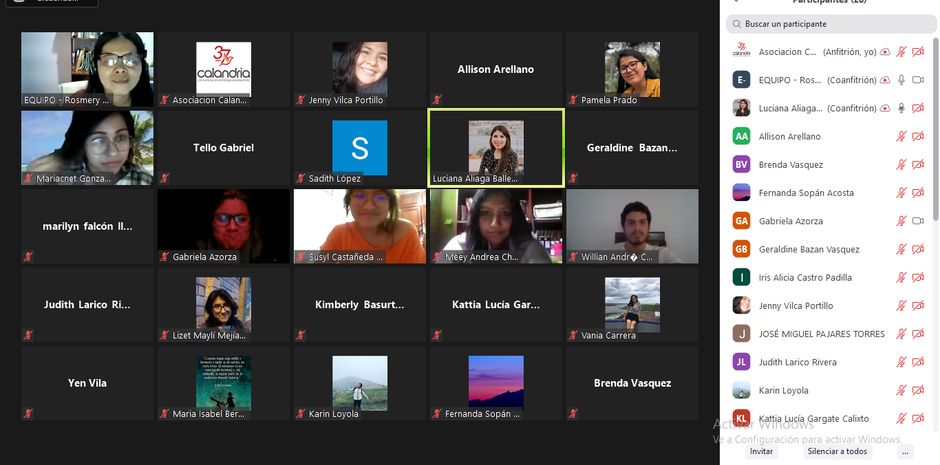Click camera-off icon for Judith Larico Rivera row
This screenshot has height=465, width=940.
[x=918, y=362]
